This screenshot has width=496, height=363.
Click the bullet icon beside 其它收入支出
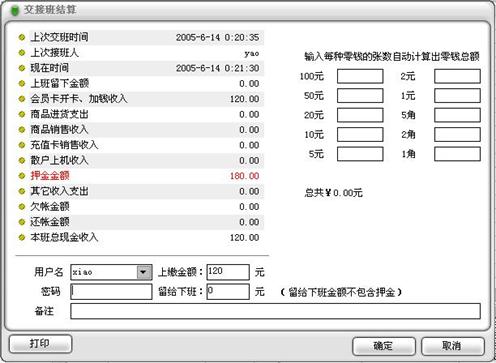click(22, 191)
